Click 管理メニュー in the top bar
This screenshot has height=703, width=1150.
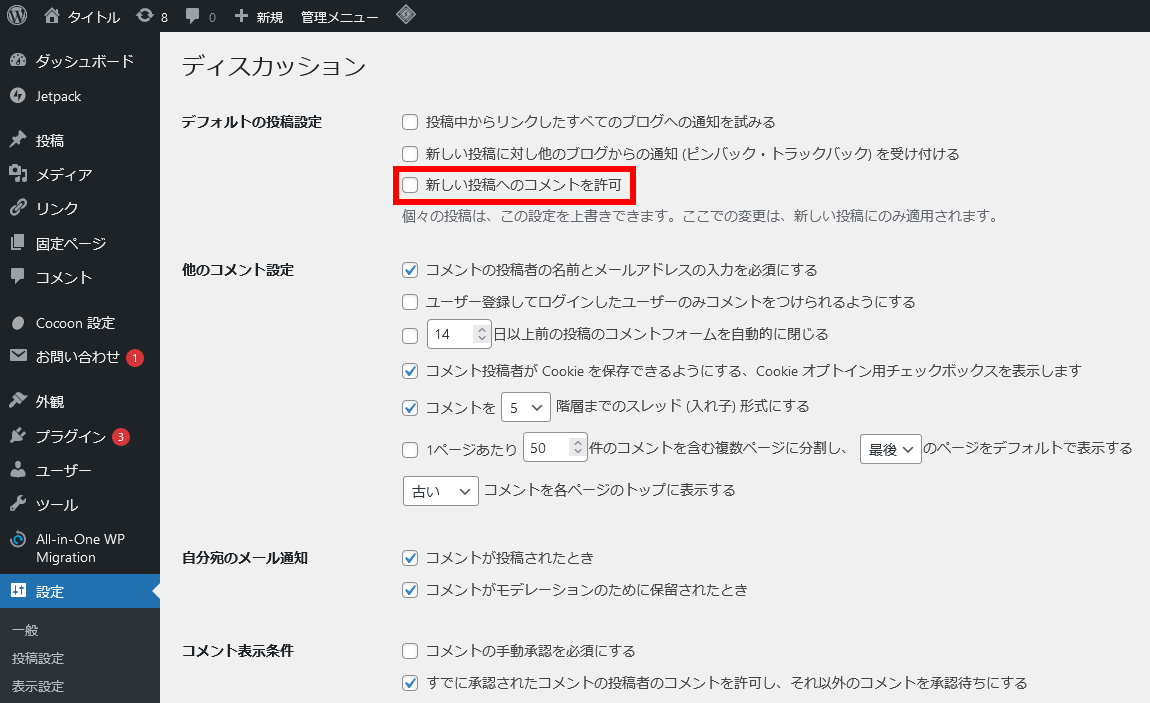tap(338, 15)
